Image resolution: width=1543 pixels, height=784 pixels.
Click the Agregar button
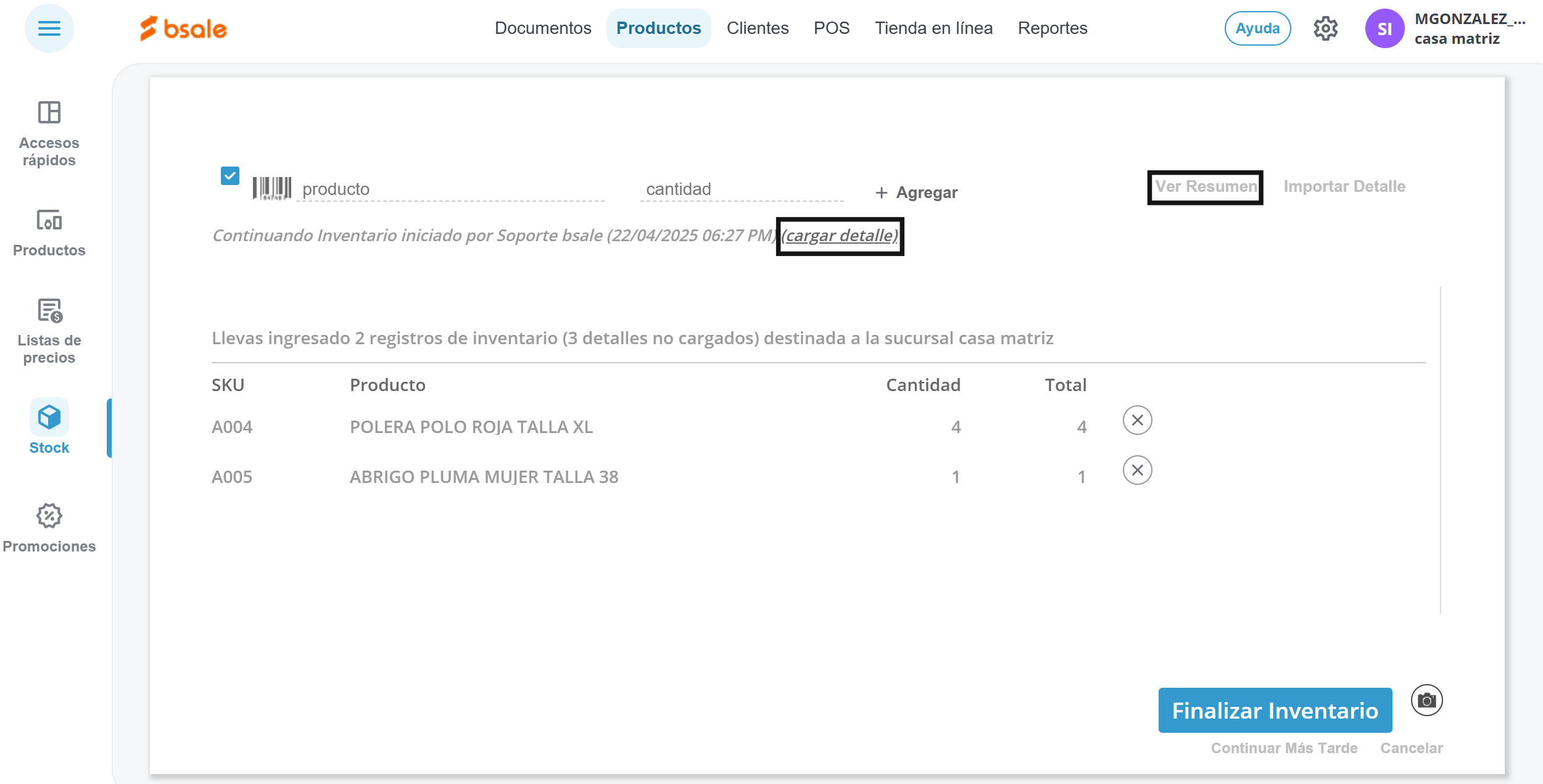tap(916, 192)
